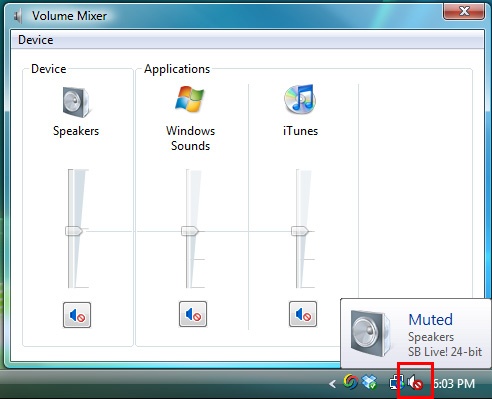Click the Windows Sounds volume slider handle

pyautogui.click(x=190, y=231)
